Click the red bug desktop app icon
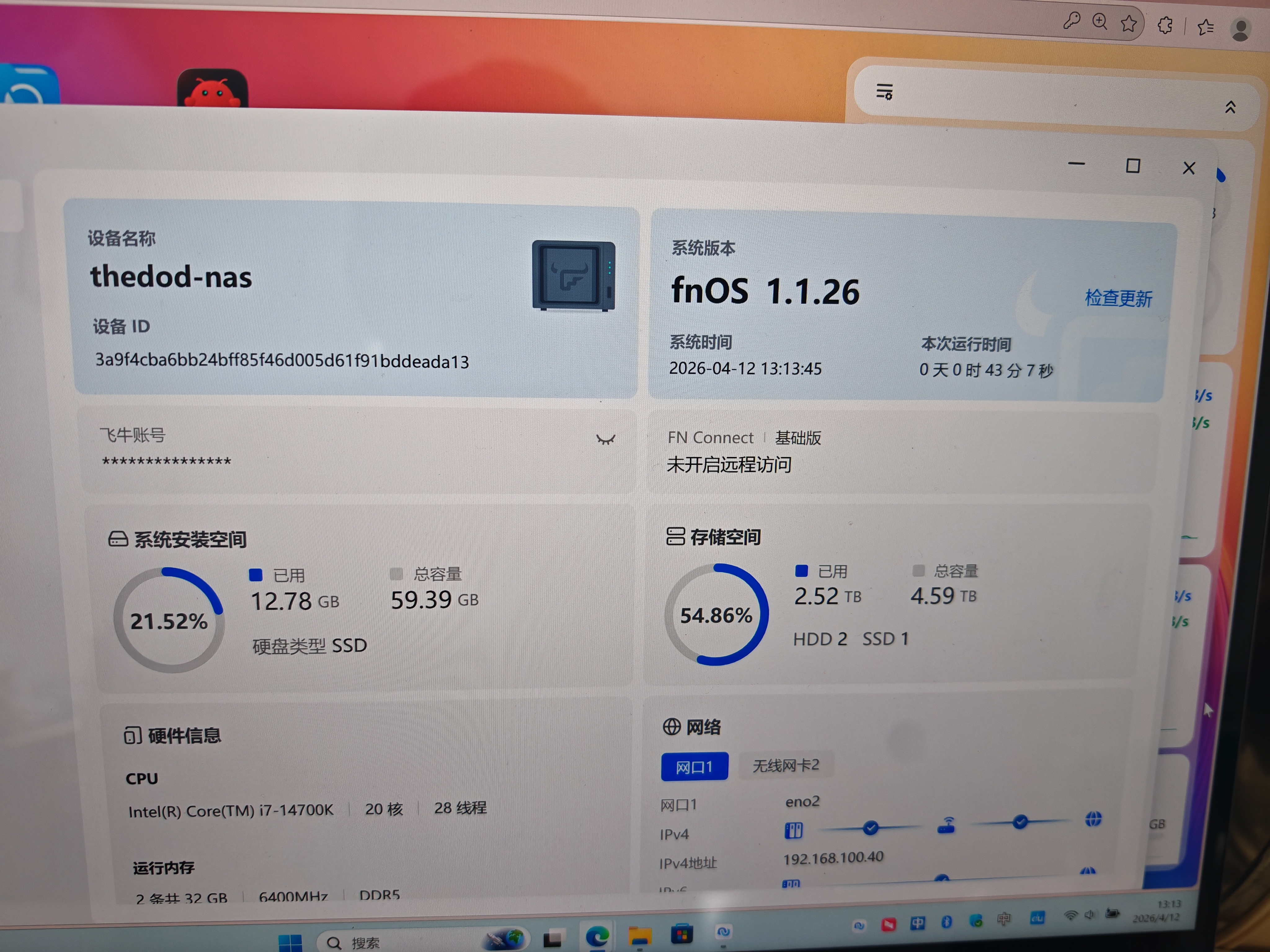The image size is (1270, 952). (x=212, y=89)
